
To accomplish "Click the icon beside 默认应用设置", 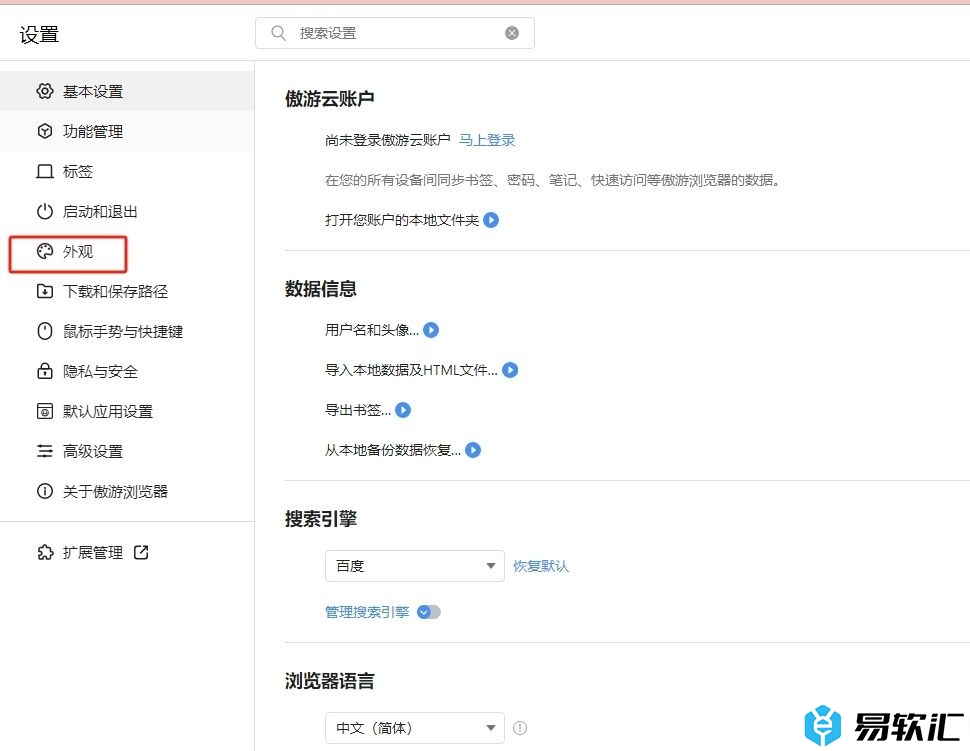I will [45, 411].
